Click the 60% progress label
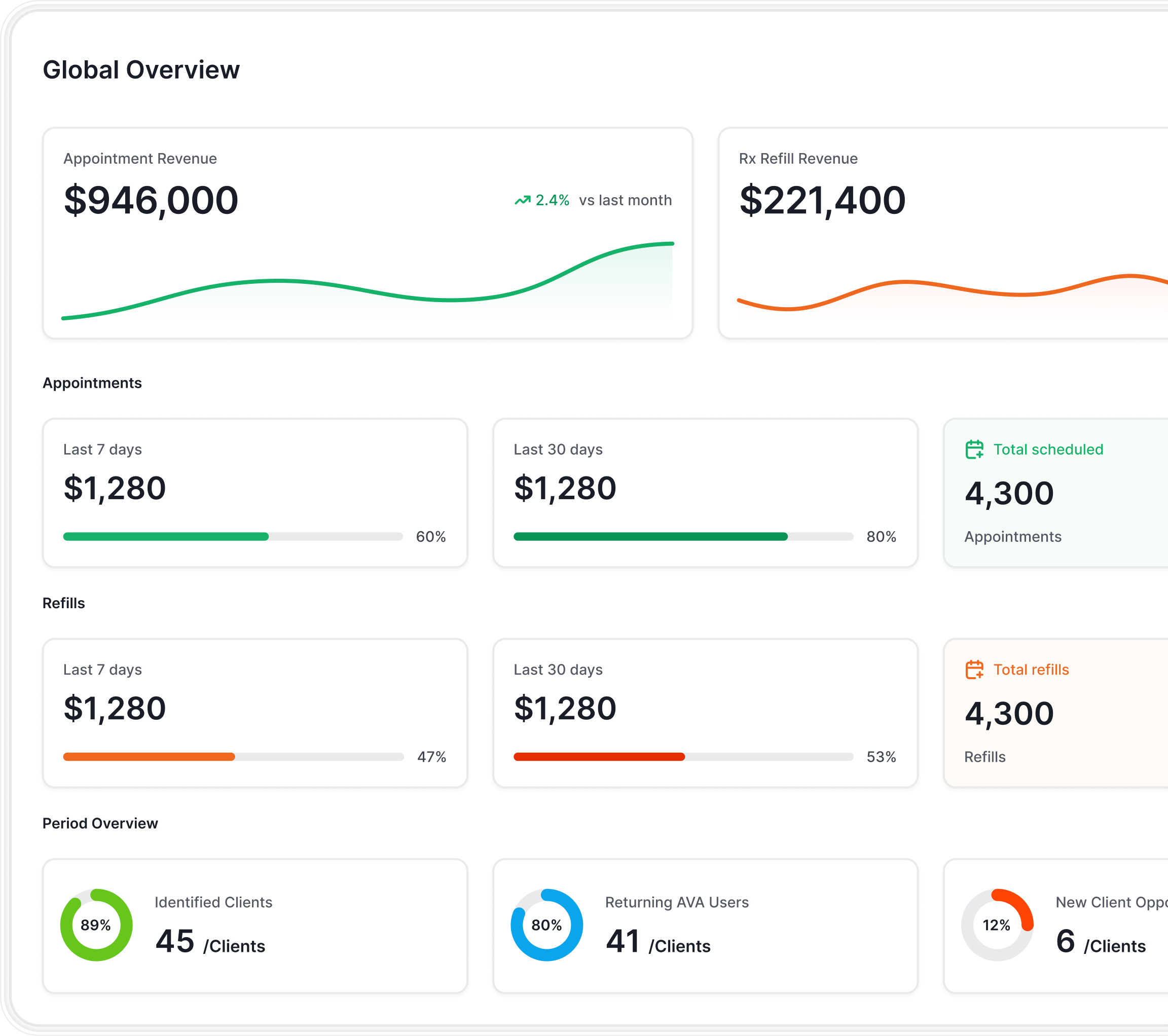This screenshot has width=1168, height=1036. pyautogui.click(x=431, y=537)
